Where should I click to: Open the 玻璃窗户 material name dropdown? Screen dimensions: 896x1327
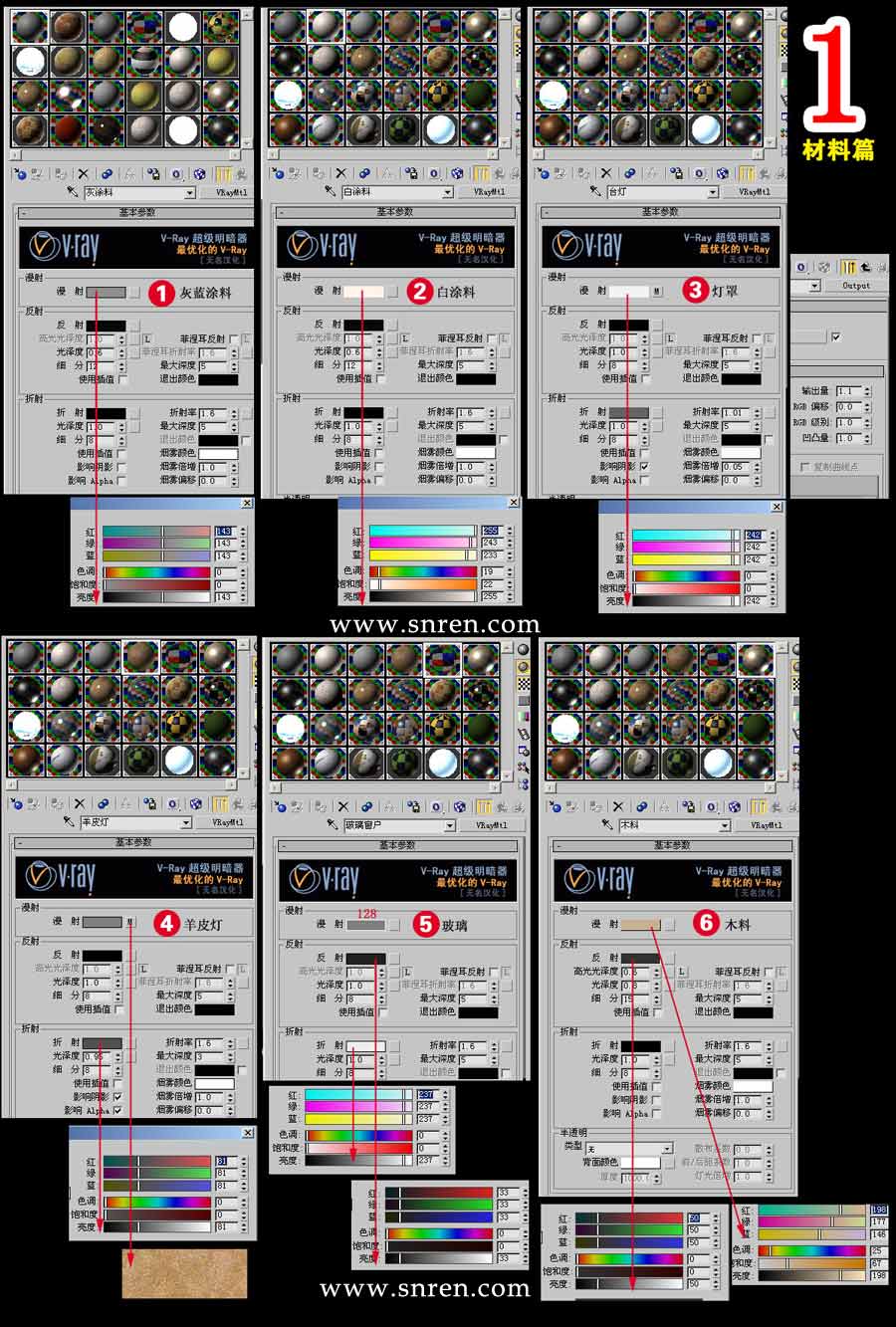[450, 825]
